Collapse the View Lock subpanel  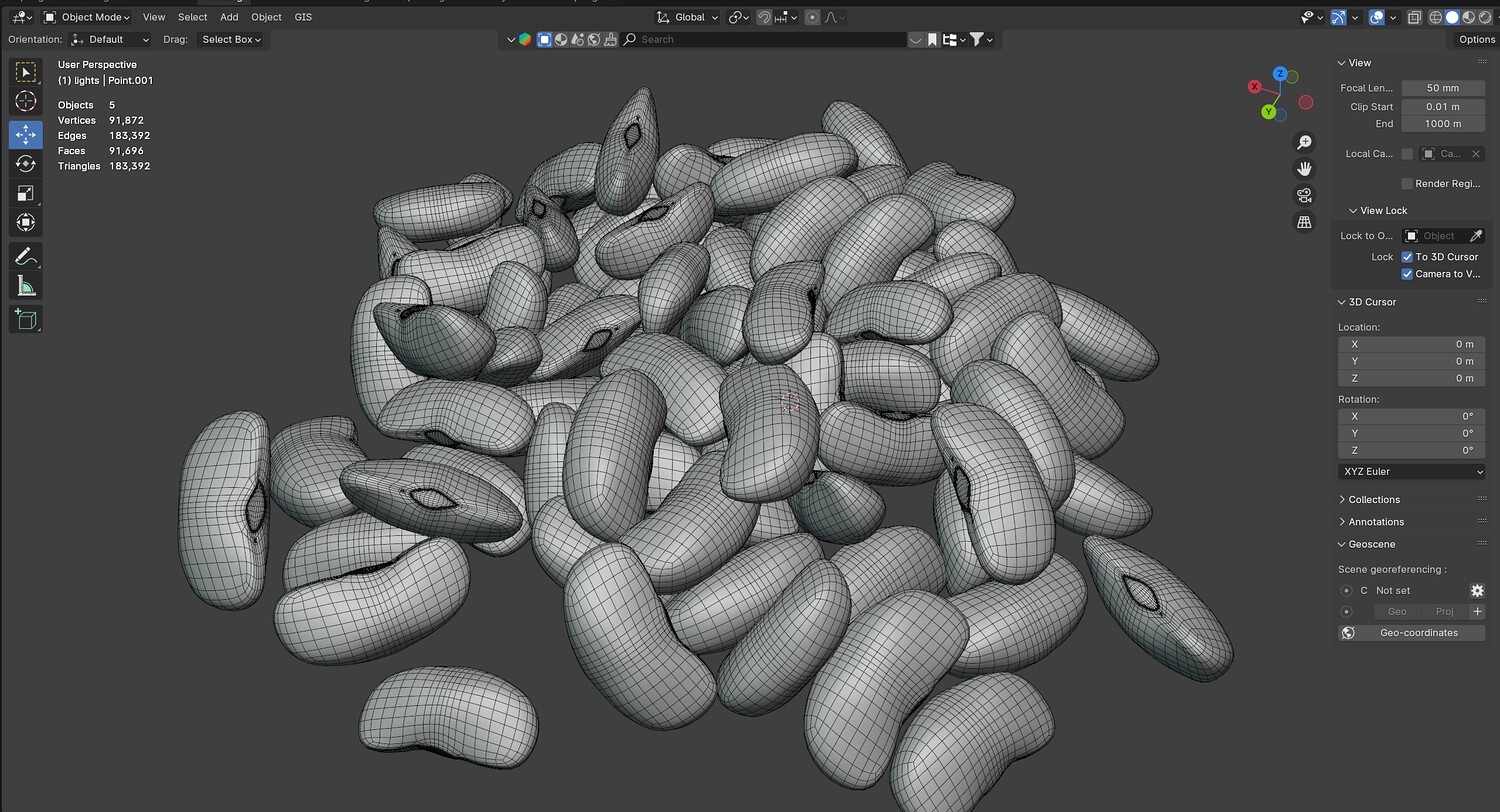[1378, 211]
